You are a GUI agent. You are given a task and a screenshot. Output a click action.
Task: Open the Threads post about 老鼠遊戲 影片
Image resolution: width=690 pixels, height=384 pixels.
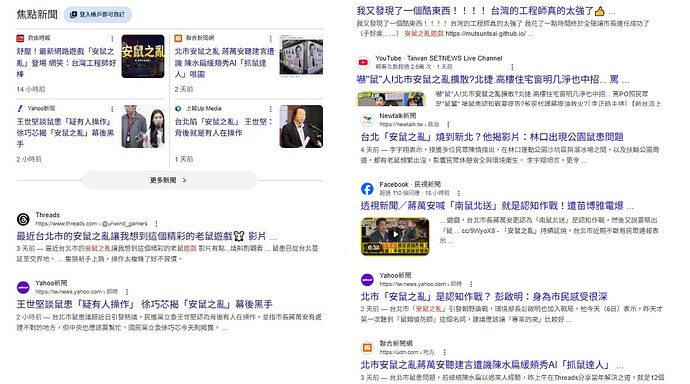click(x=141, y=236)
